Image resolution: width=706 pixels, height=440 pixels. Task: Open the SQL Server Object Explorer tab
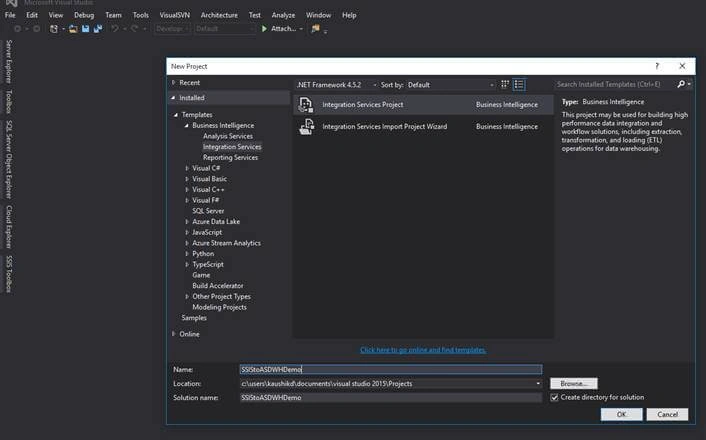coord(9,159)
